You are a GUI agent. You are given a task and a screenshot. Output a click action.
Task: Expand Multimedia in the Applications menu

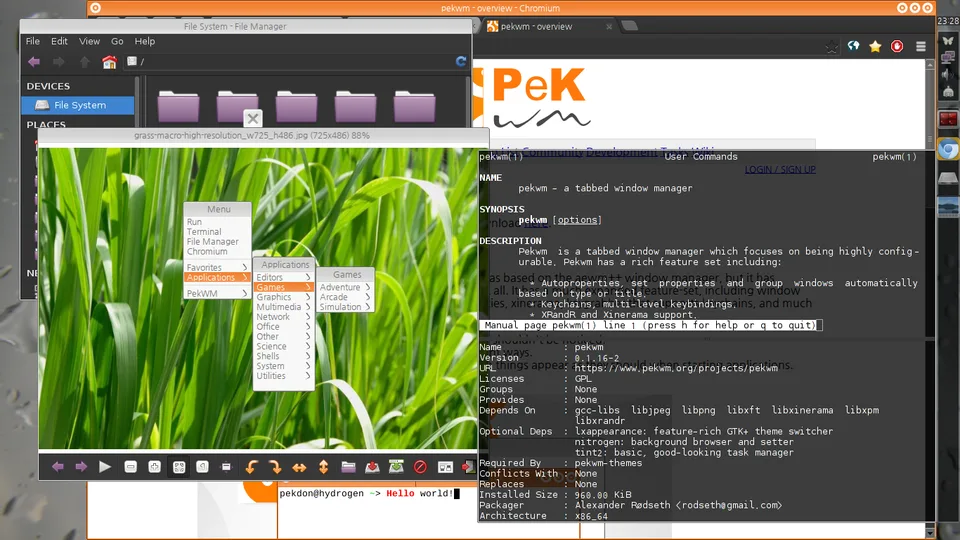point(283,307)
